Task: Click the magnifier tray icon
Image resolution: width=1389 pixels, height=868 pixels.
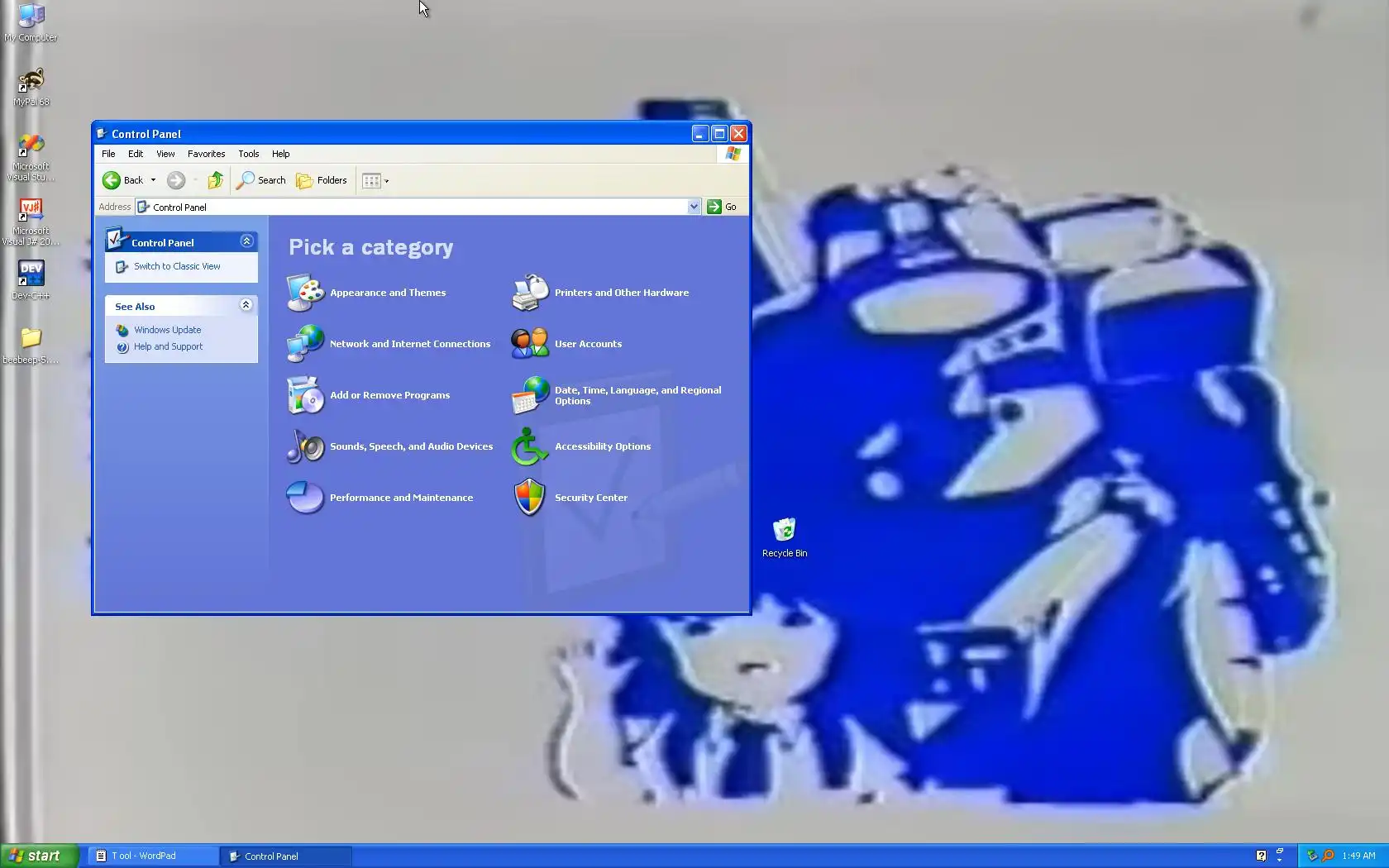Action: point(1328,856)
